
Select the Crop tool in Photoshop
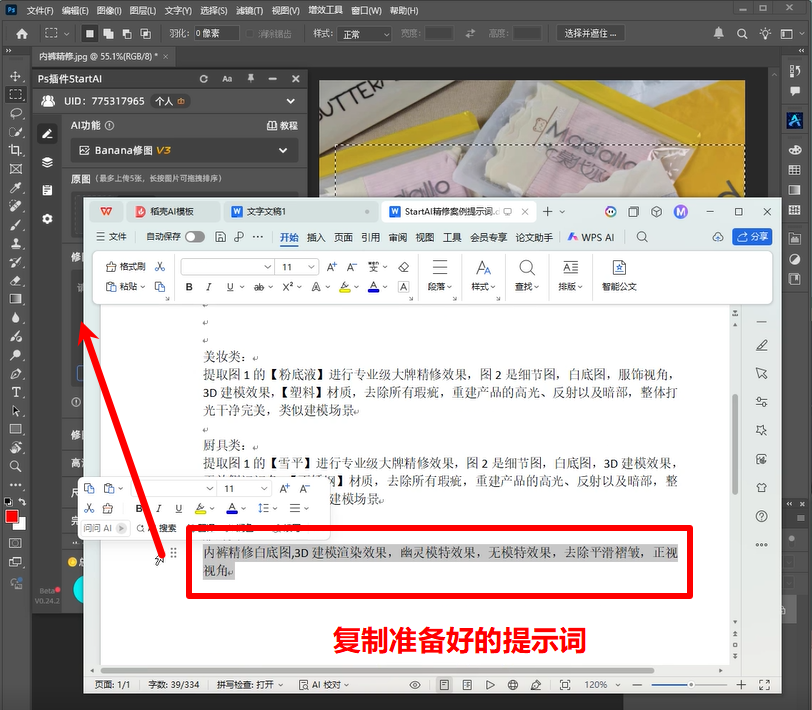pyautogui.click(x=16, y=150)
